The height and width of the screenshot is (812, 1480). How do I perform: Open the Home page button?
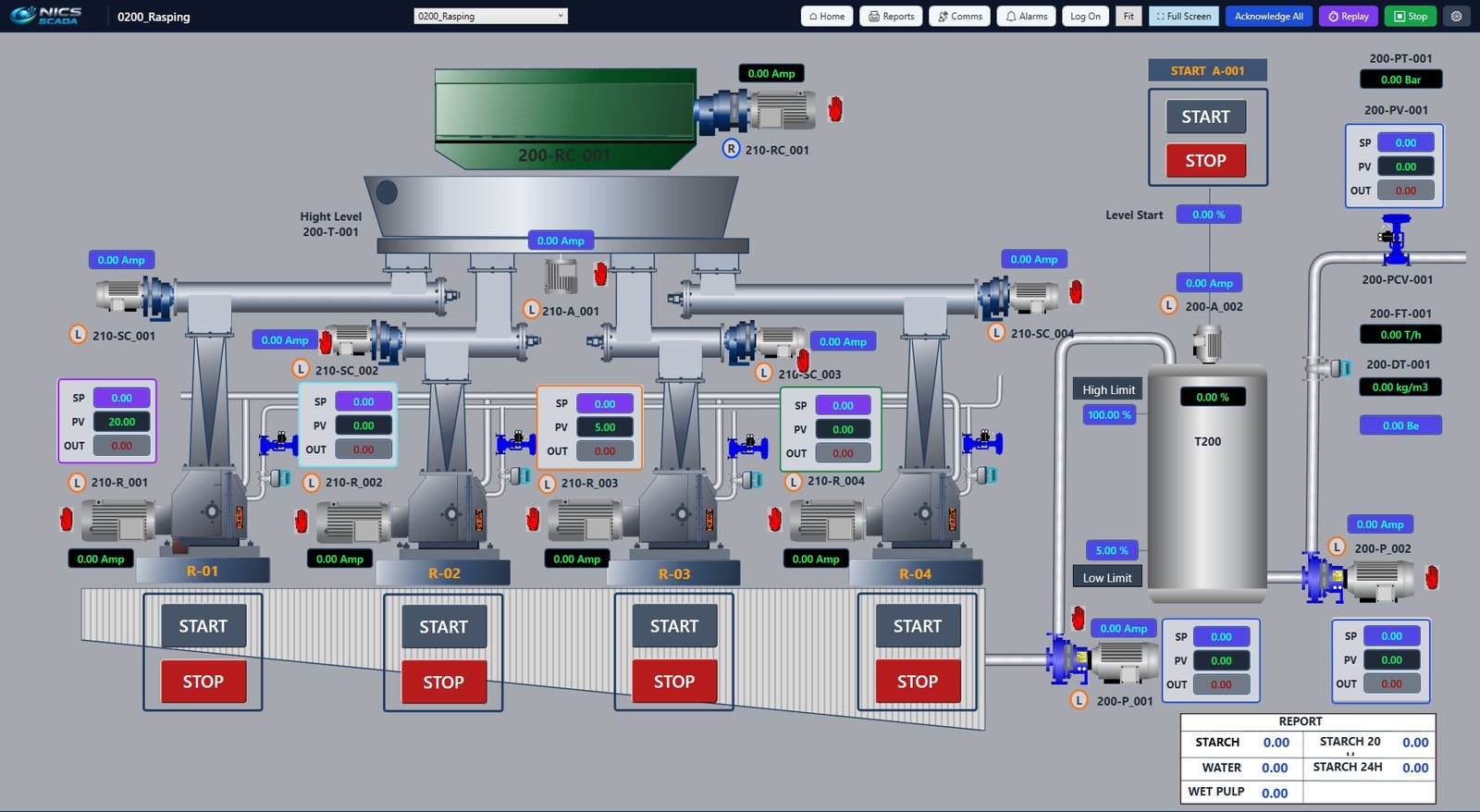827,16
